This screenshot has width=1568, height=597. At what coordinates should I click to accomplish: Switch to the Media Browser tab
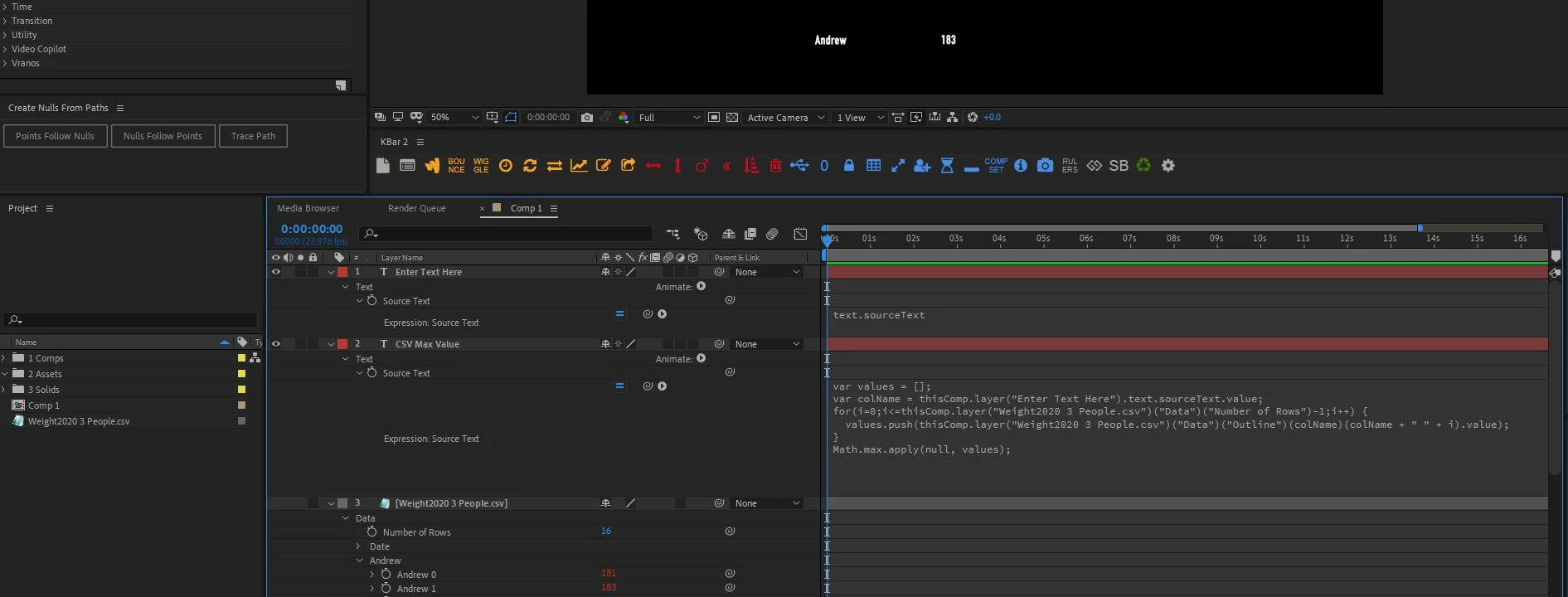click(308, 208)
